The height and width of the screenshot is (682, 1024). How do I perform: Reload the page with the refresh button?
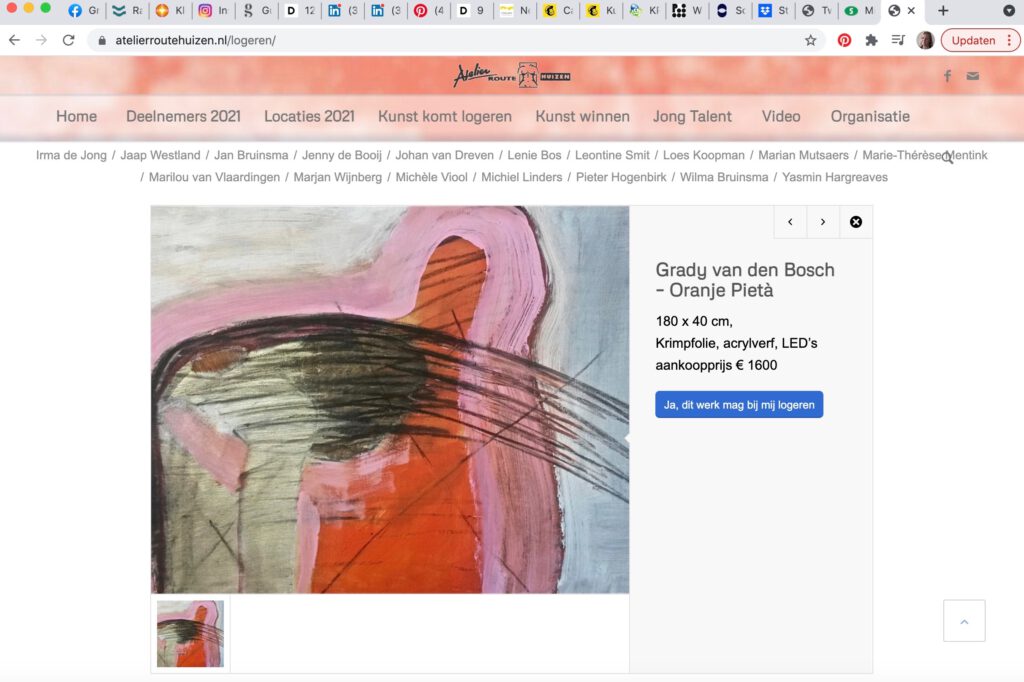pos(68,40)
